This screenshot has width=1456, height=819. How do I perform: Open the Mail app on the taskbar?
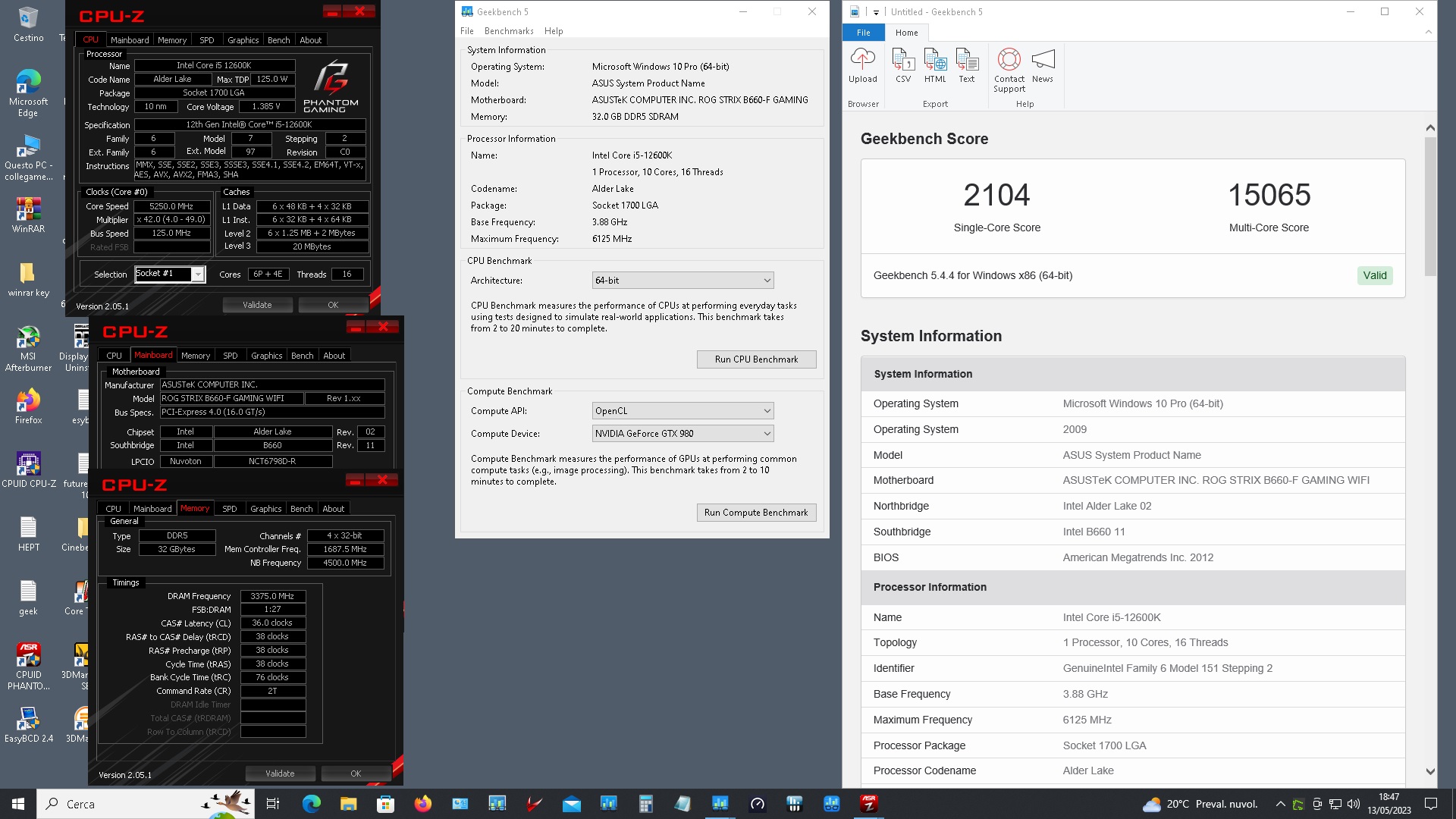[571, 804]
